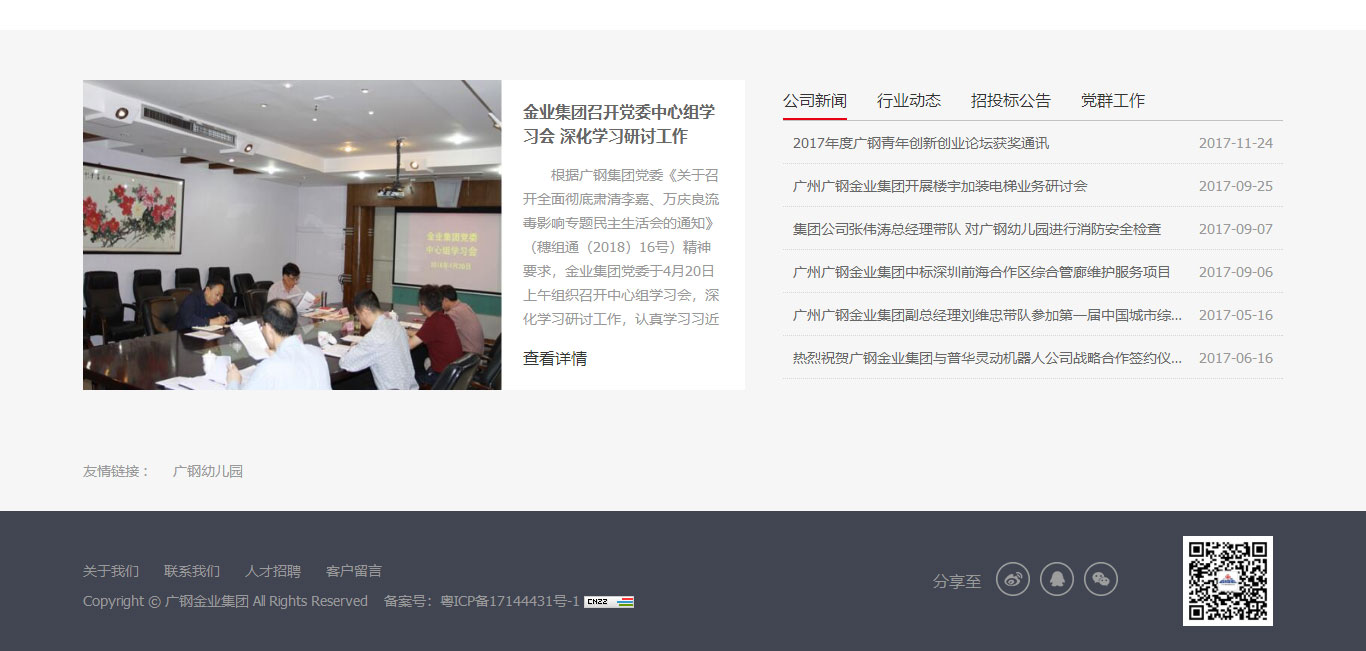Click the 联系我们 footer link
1366x651 pixels.
pos(191,571)
